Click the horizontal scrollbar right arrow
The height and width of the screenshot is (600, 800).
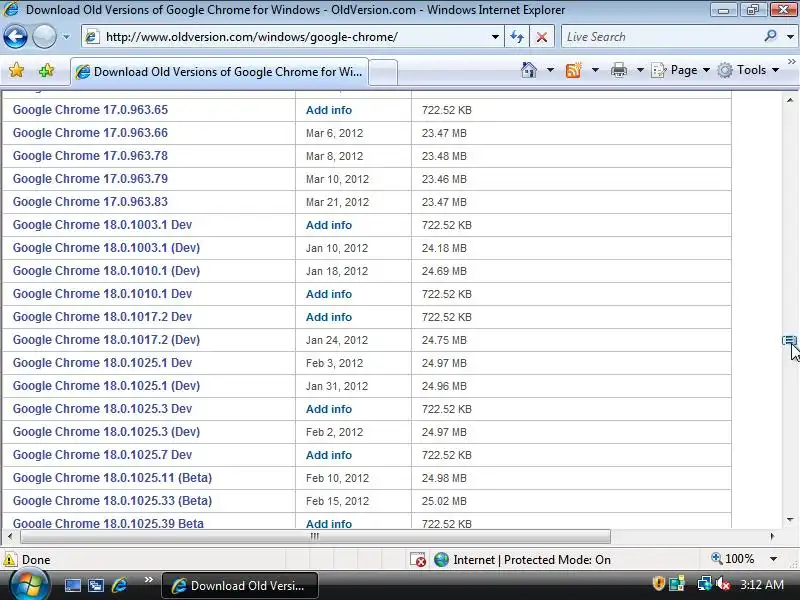click(x=772, y=536)
